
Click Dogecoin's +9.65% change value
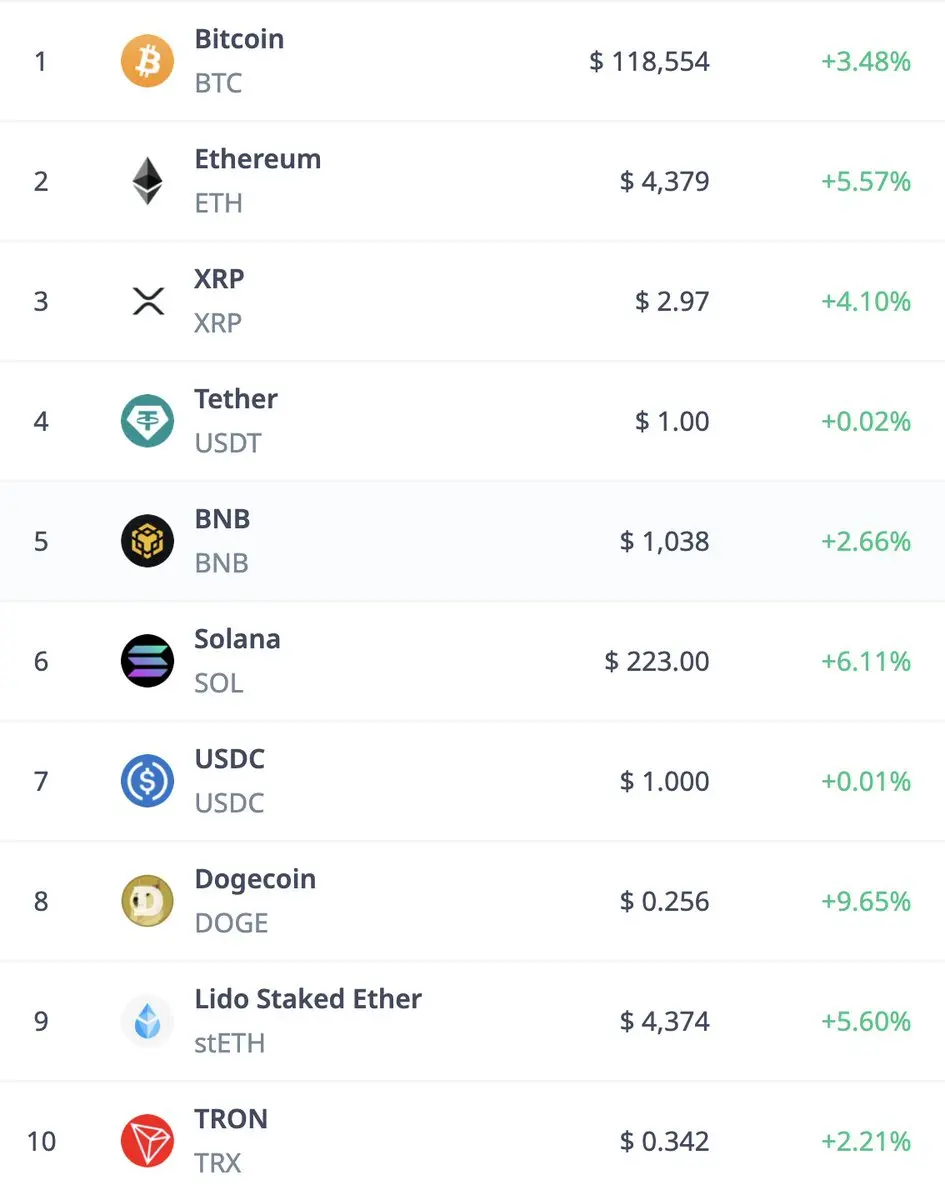866,902
